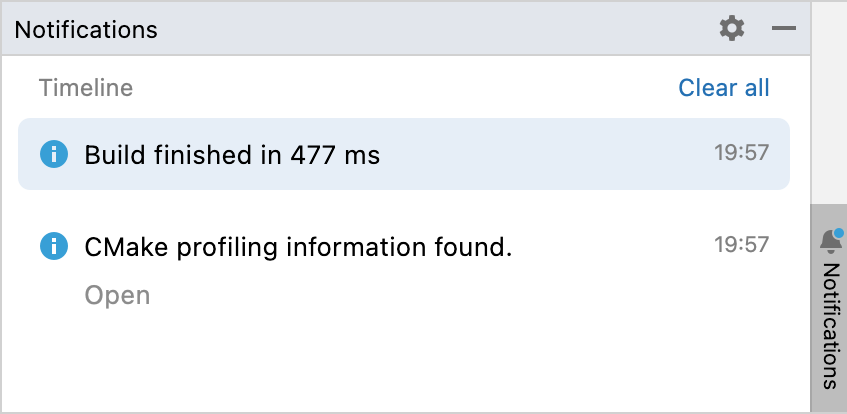
Task: Open the CMake profiling information
Action: [117, 295]
